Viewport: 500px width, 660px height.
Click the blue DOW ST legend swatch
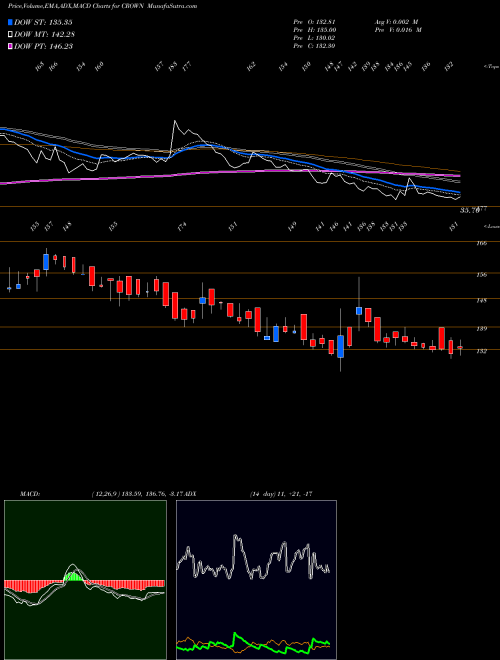coord(11,22)
